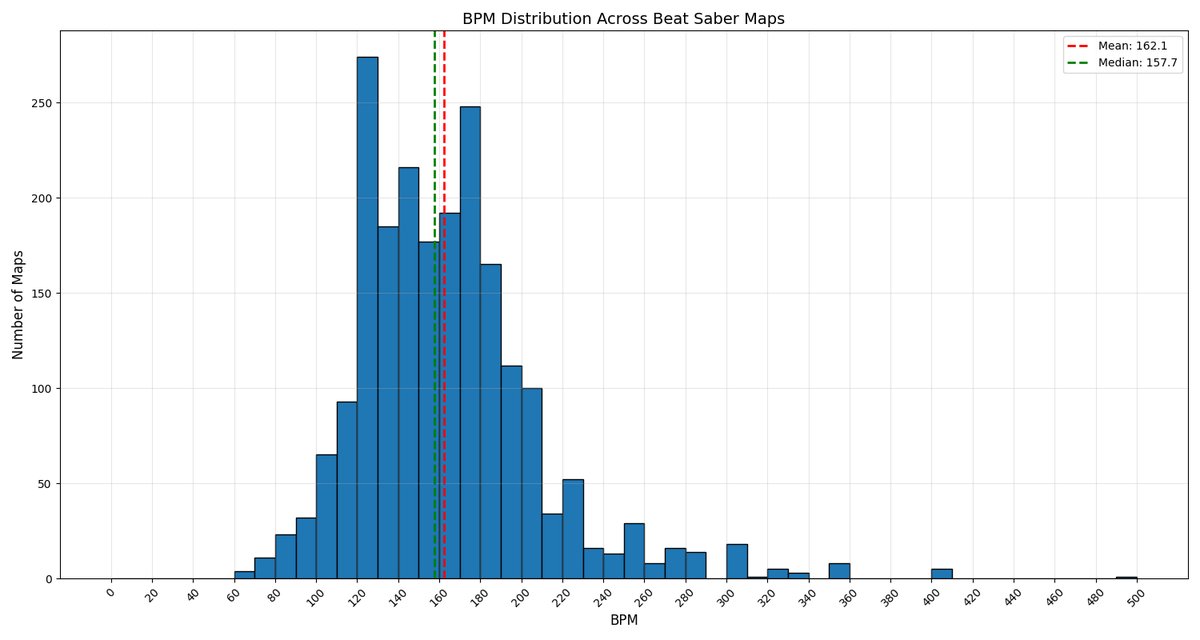Click the tallest histogram bar at 120 BPM
1200x640 pixels.
pos(367,318)
